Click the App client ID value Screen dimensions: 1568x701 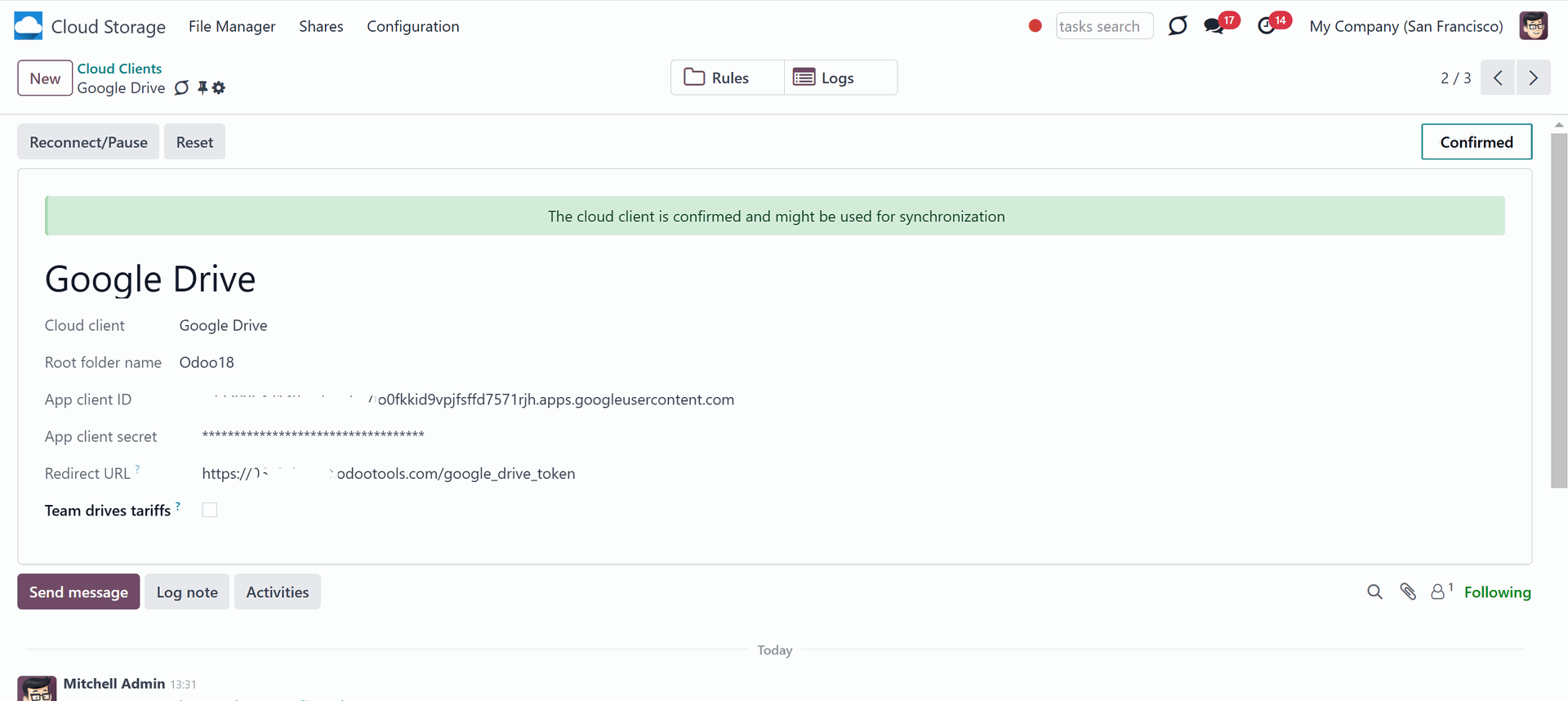click(x=468, y=400)
